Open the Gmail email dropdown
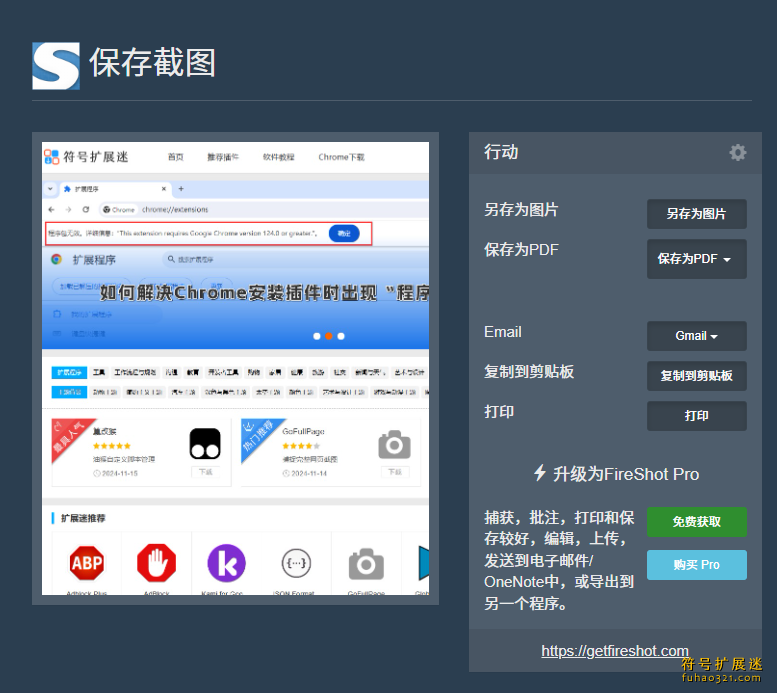Viewport: 777px width, 693px height. [x=696, y=336]
